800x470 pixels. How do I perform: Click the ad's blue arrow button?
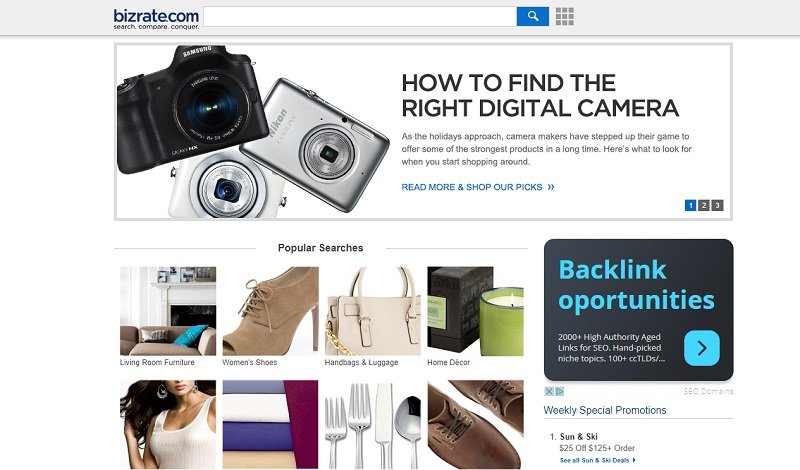[x=702, y=348]
